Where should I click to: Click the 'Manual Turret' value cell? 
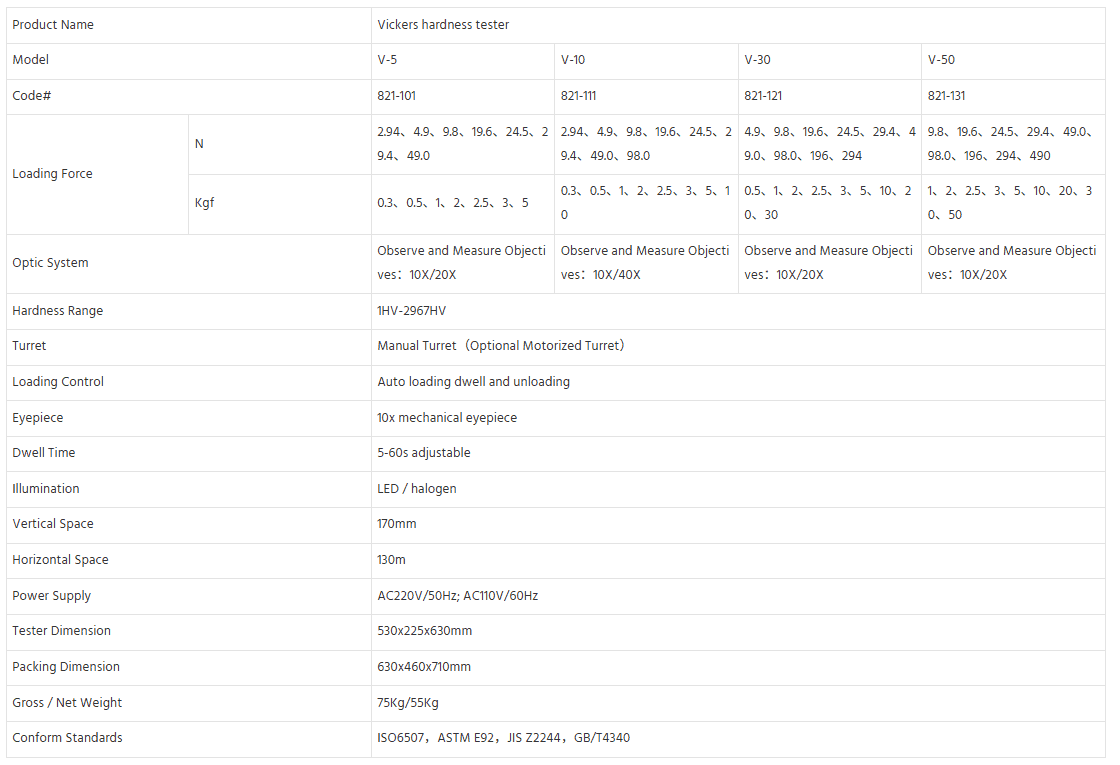coord(500,346)
